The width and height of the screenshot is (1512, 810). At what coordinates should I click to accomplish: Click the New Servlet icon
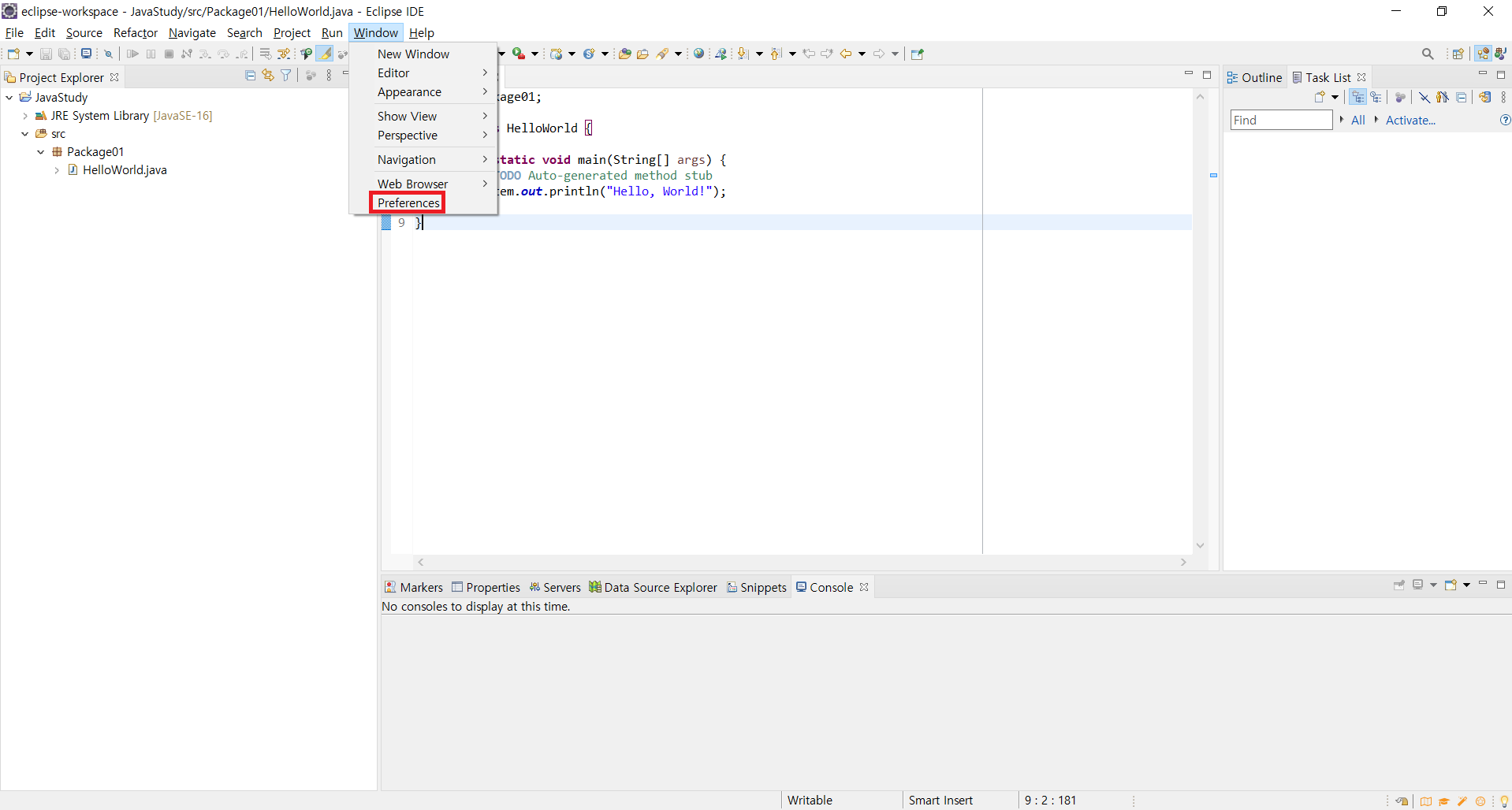tap(589, 54)
